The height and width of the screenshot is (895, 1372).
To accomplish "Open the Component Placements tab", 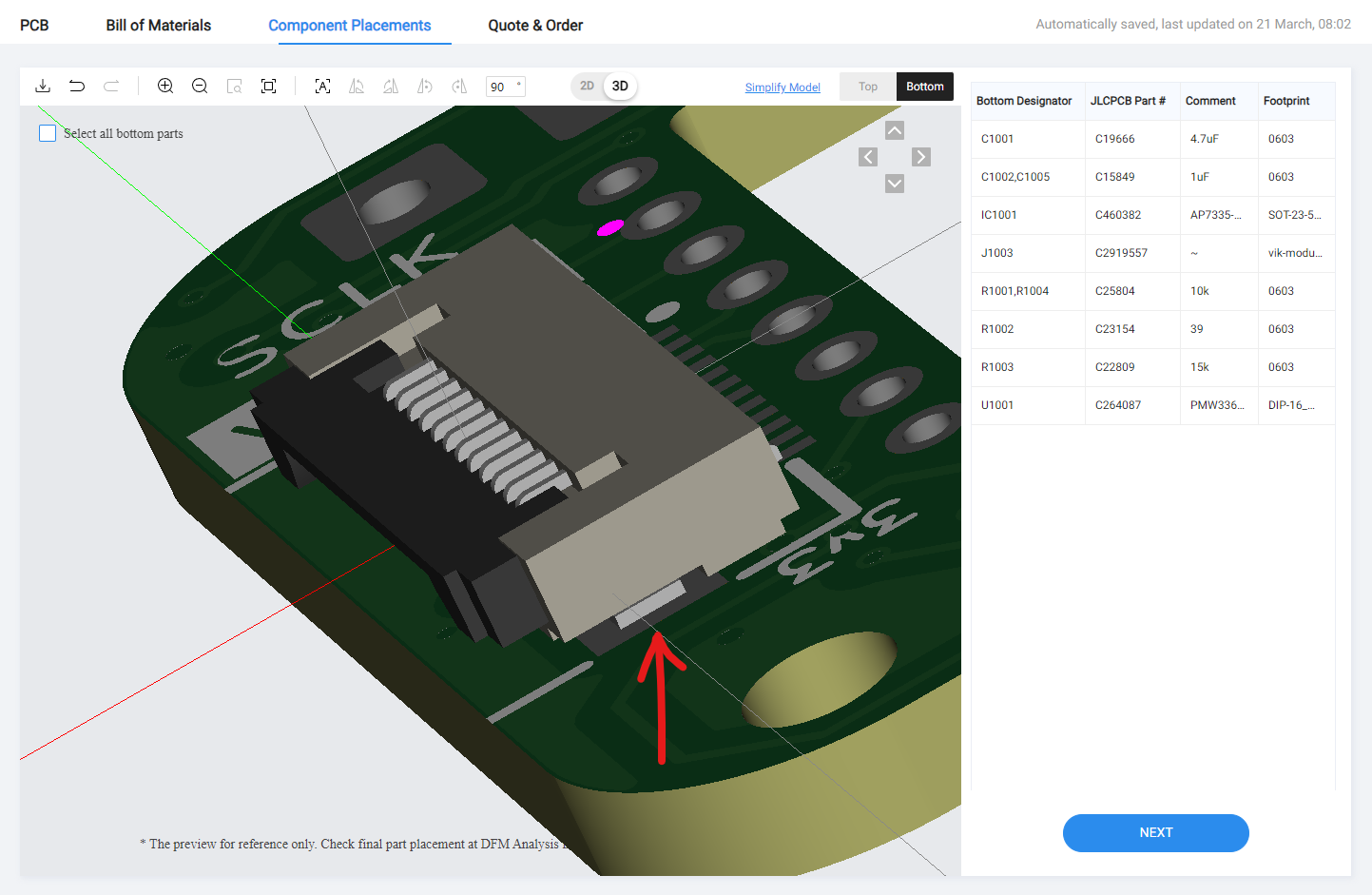I will [350, 26].
